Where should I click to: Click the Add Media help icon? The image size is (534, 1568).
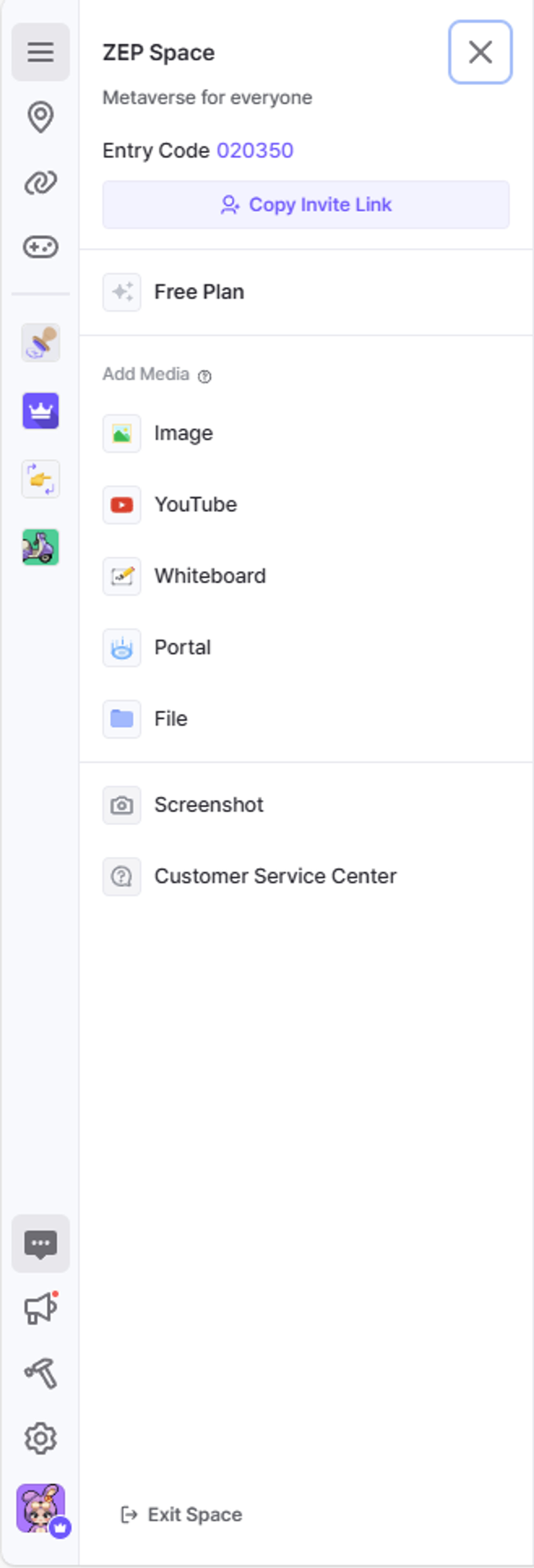point(205,377)
